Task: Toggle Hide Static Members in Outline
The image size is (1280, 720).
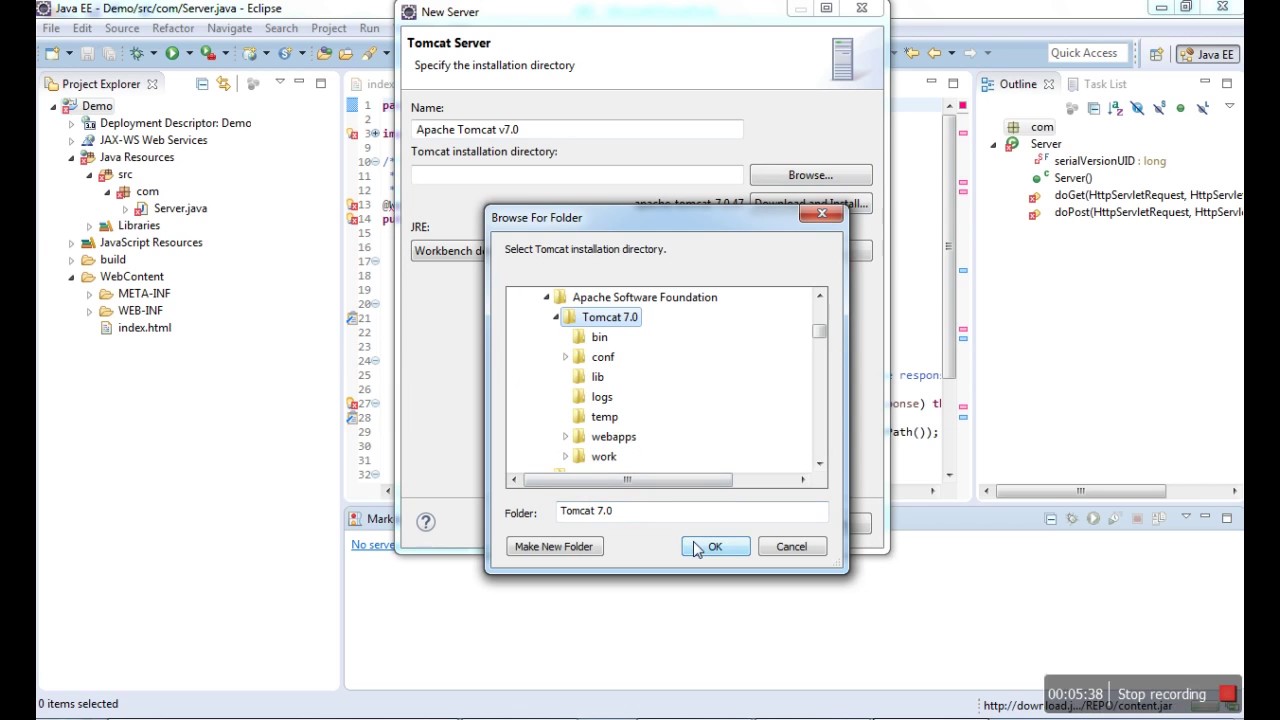Action: coord(1160,108)
